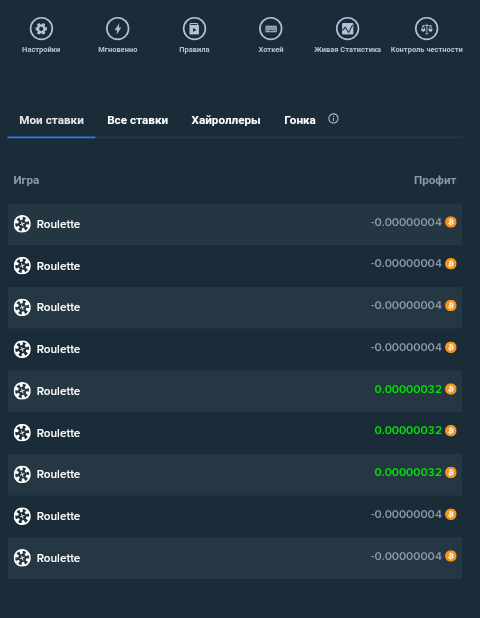Click the Roulette wheel icon in the eighth bet row

pos(22,516)
